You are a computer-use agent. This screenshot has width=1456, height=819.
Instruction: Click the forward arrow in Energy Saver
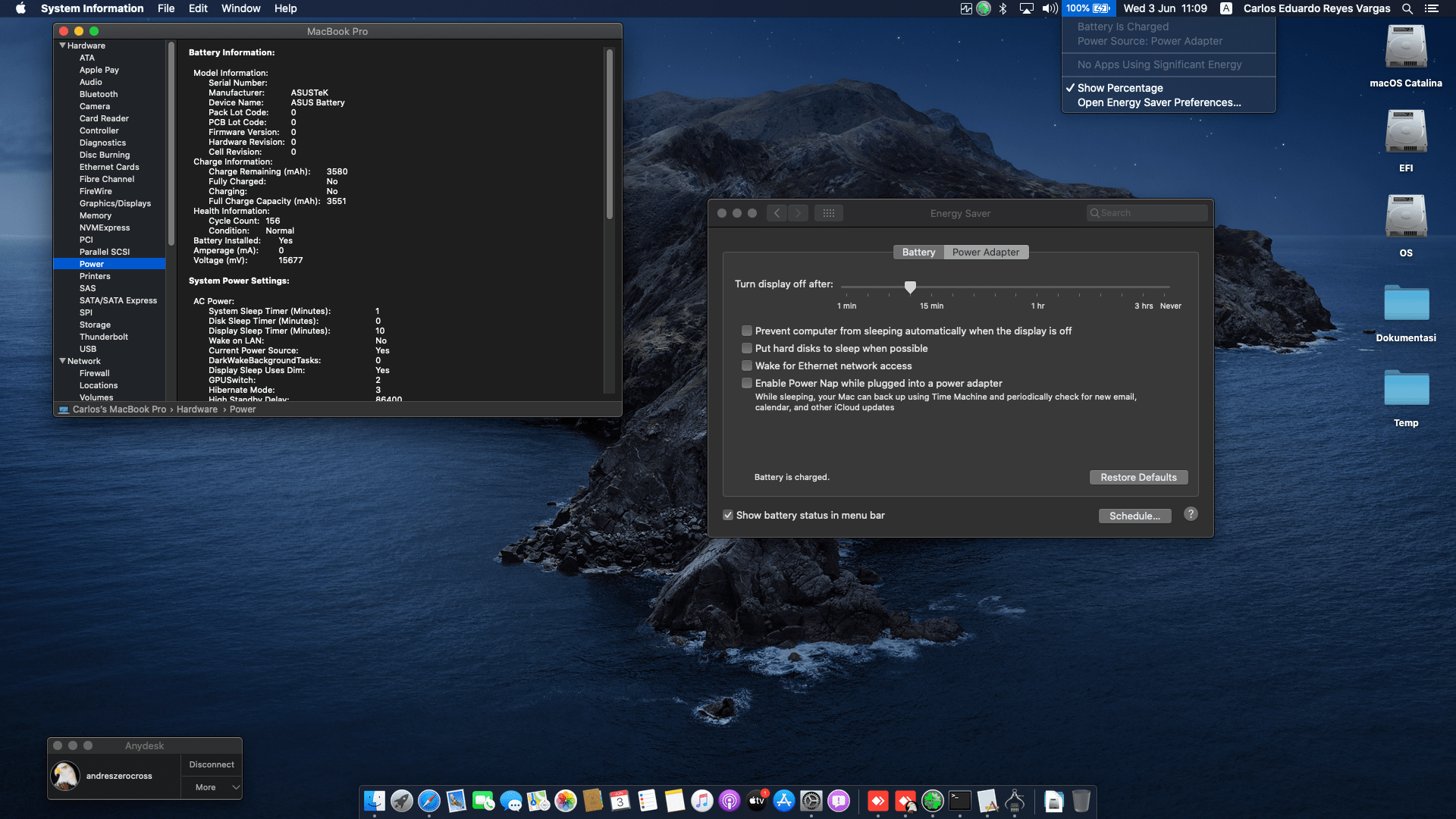click(798, 213)
